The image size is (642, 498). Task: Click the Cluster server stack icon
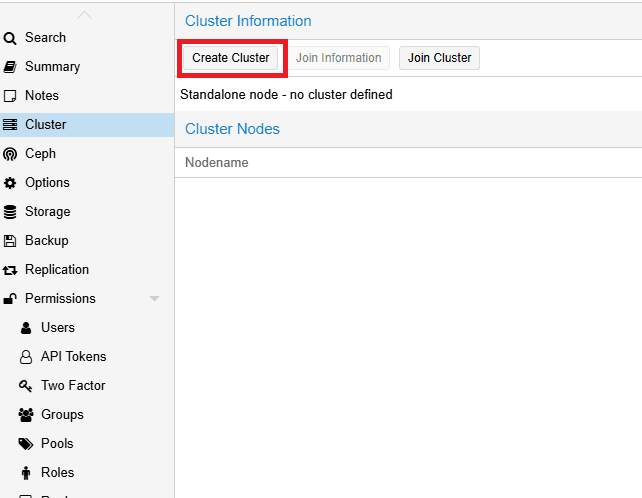(10, 124)
